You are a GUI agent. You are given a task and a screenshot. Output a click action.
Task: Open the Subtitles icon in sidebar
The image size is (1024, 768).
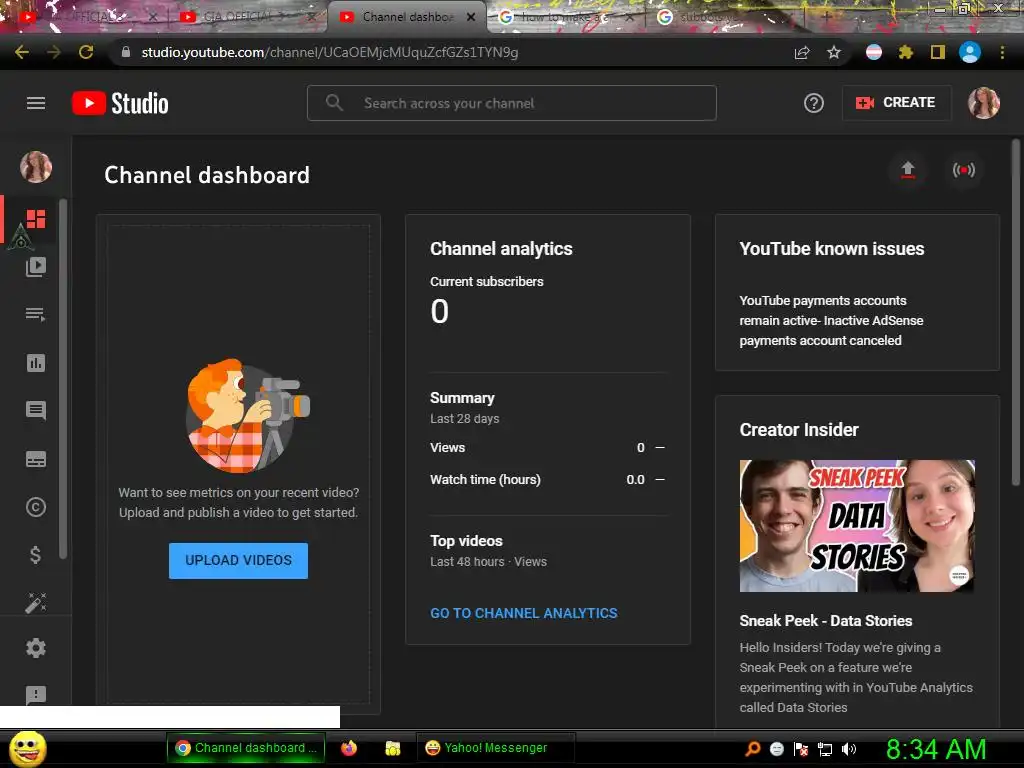[36, 459]
